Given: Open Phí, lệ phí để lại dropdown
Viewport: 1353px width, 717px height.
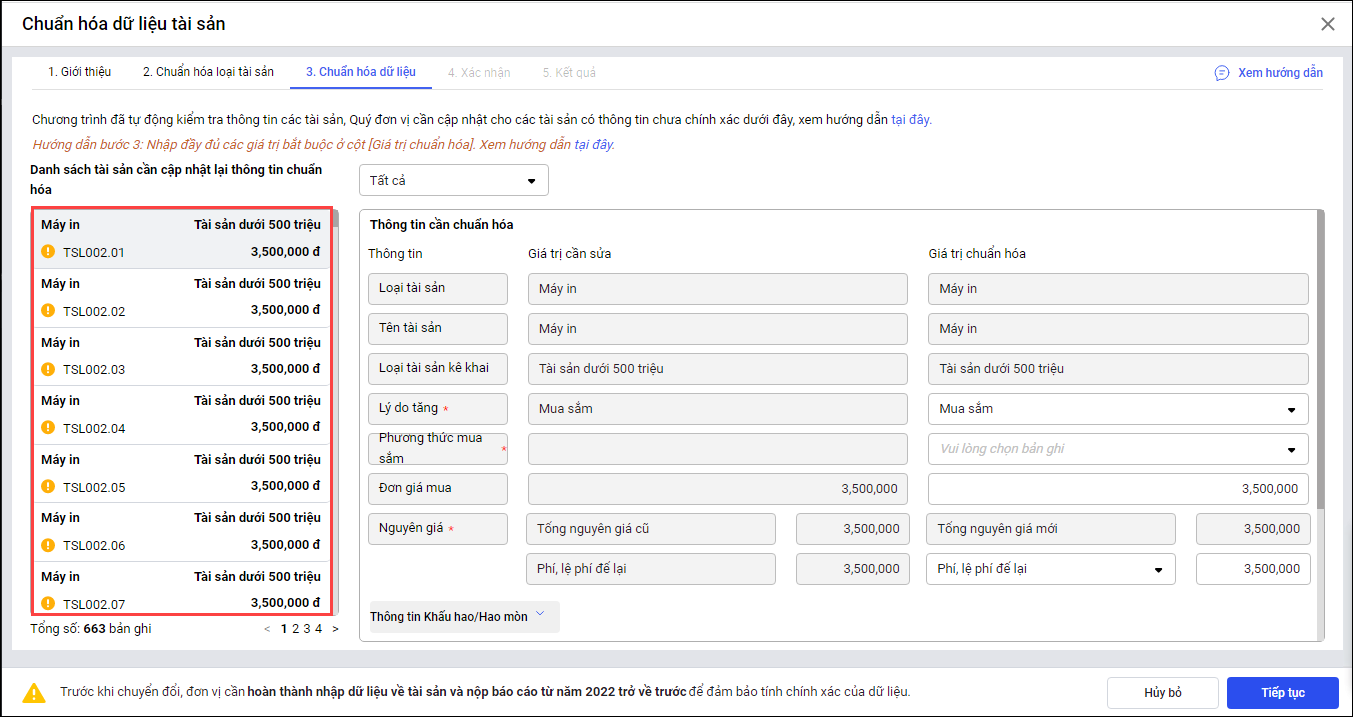Looking at the screenshot, I should pos(1050,569).
